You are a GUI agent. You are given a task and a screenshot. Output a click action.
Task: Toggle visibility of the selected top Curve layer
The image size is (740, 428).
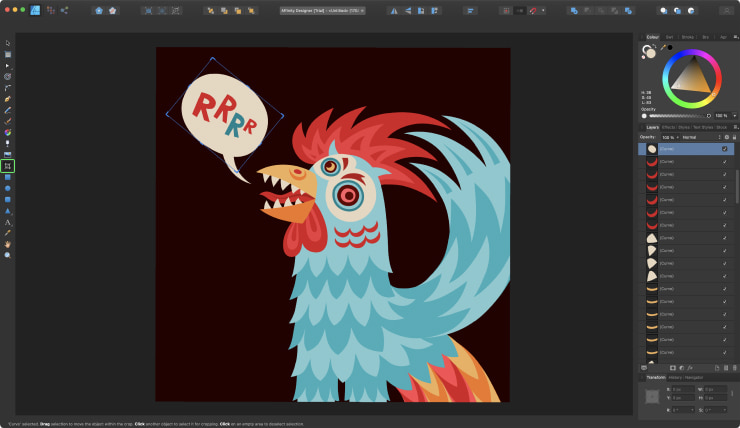click(x=724, y=149)
